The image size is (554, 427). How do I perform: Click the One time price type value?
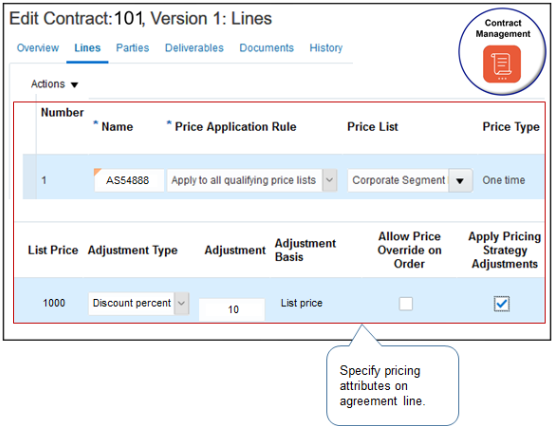coord(503,180)
